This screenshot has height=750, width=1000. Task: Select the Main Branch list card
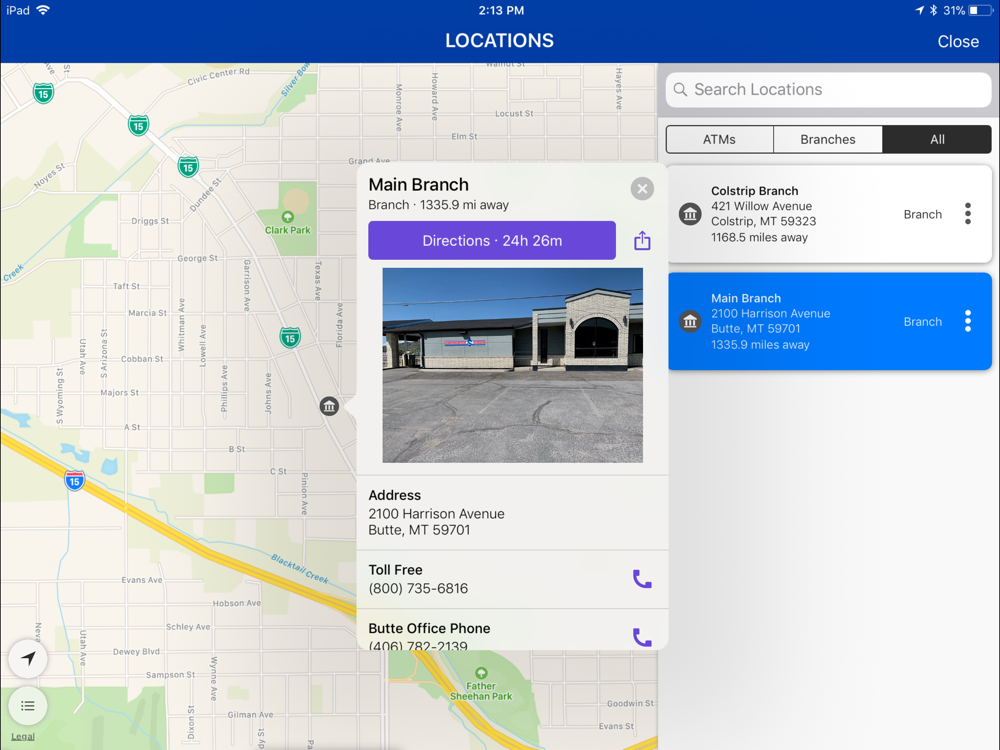coord(830,321)
